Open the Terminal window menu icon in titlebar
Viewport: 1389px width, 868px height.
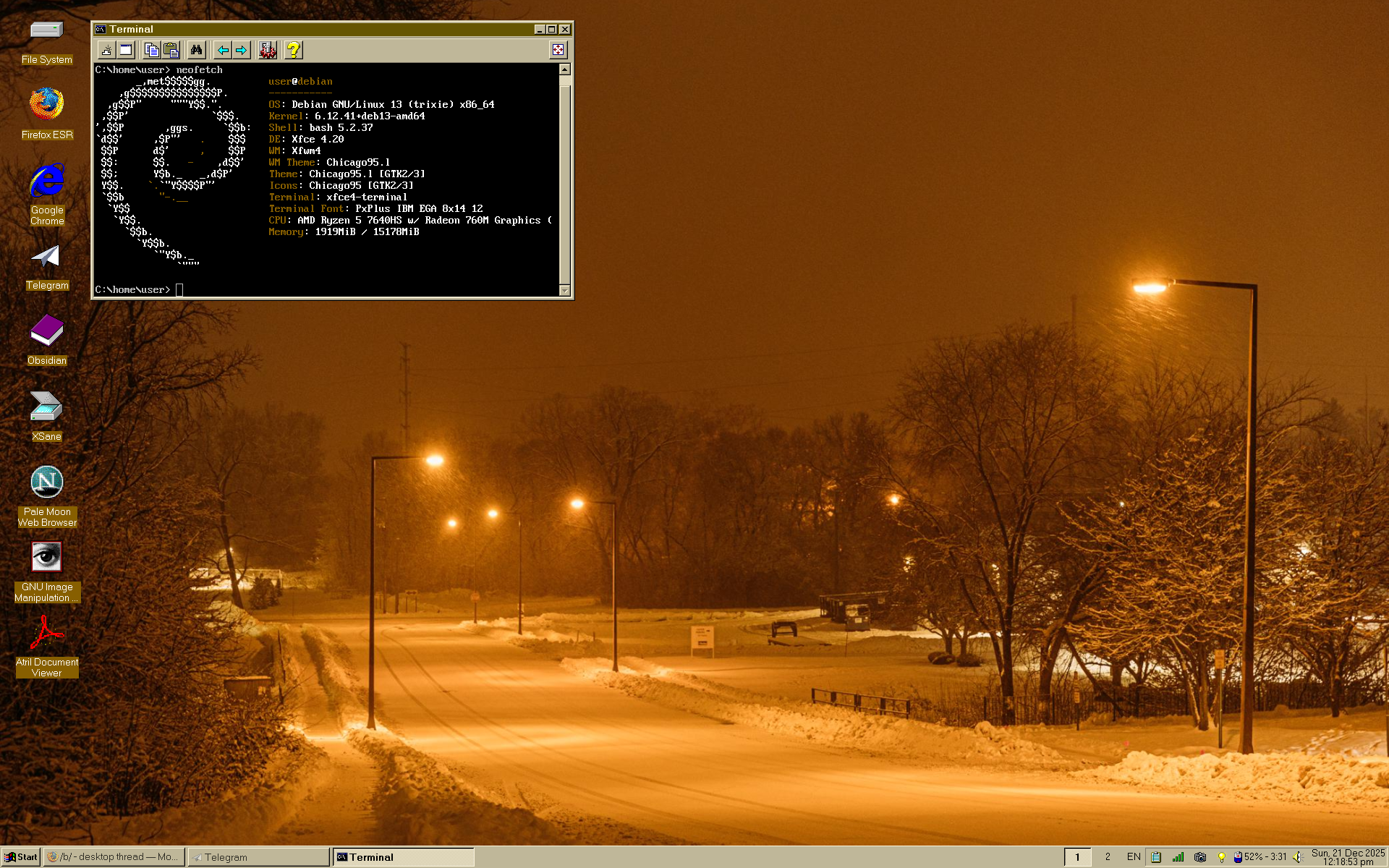pyautogui.click(x=101, y=30)
